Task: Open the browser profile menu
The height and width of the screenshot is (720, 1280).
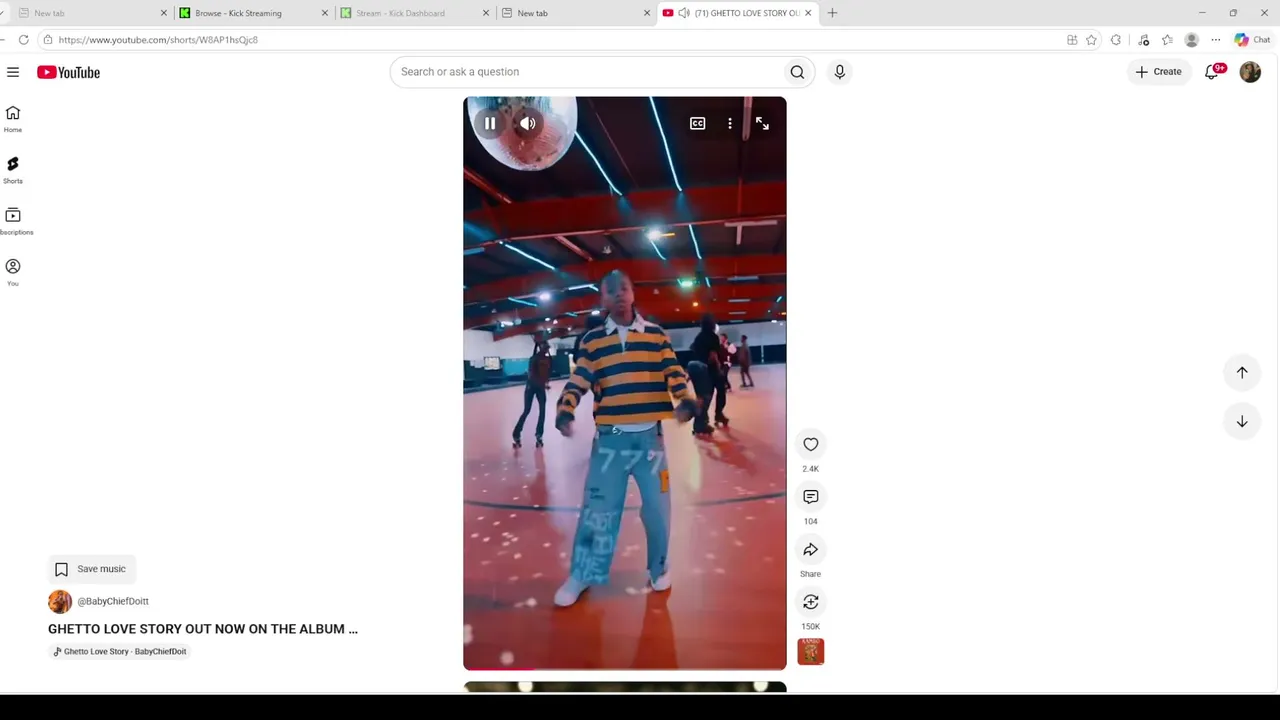Action: (1191, 40)
